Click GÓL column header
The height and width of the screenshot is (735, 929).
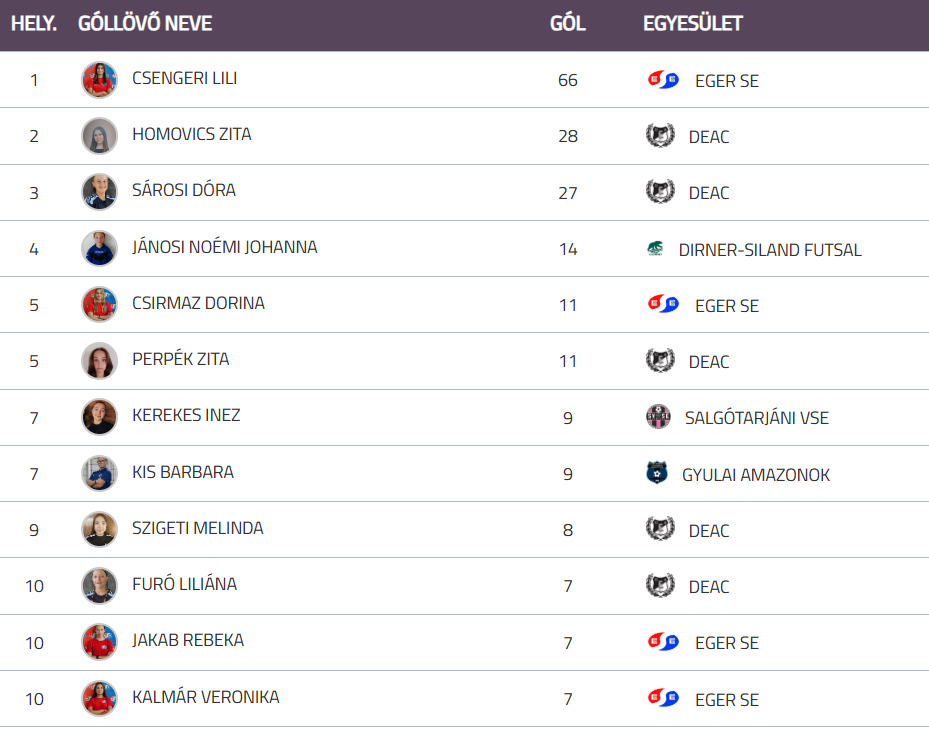pos(567,23)
